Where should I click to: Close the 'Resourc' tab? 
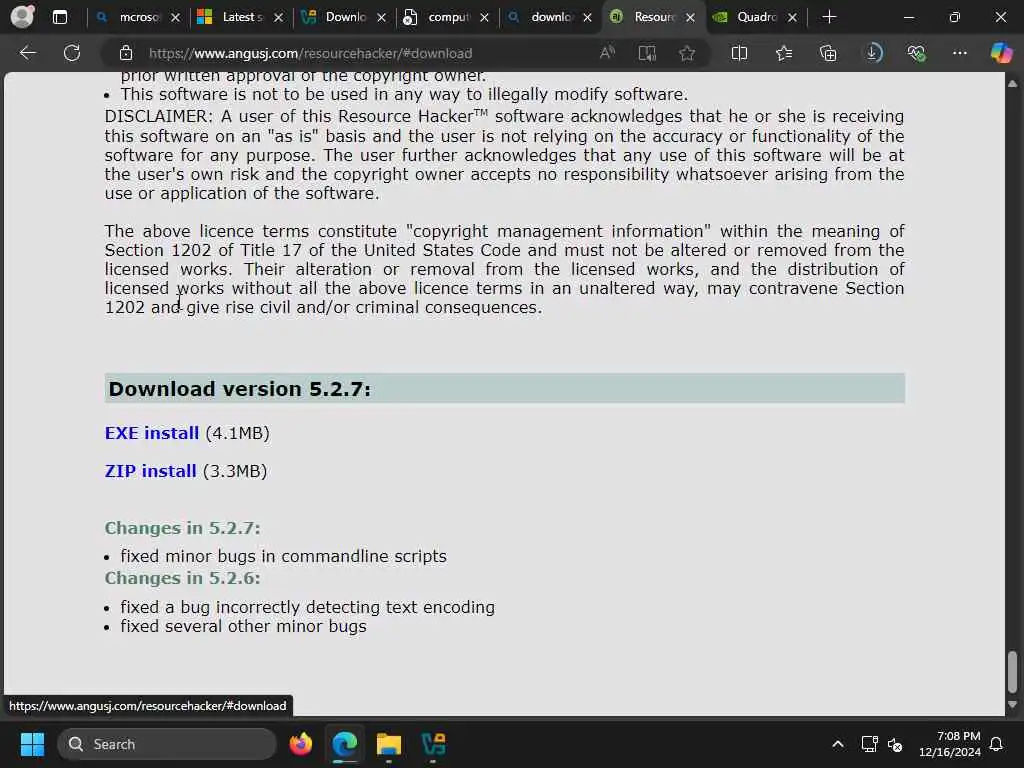tap(690, 18)
